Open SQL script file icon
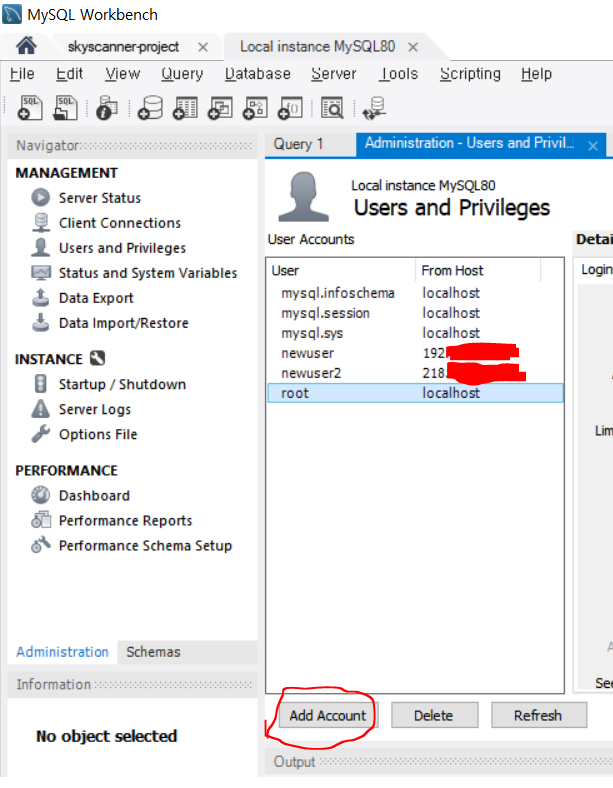The image size is (613, 788). [x=65, y=108]
